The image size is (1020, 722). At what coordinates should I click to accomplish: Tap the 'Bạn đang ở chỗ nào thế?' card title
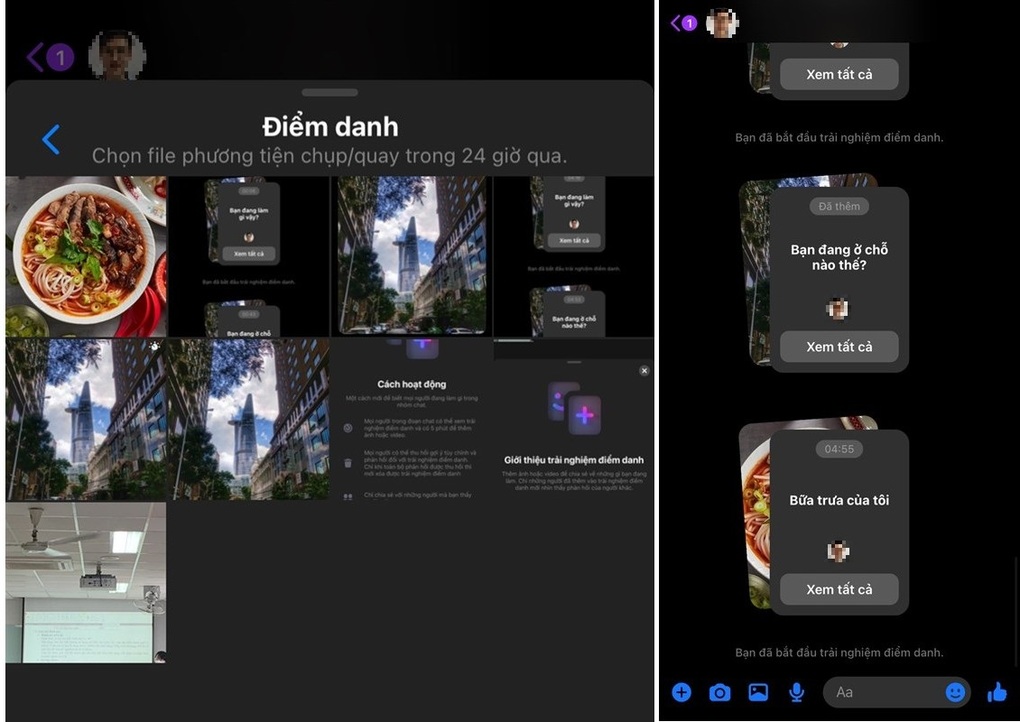(x=839, y=257)
